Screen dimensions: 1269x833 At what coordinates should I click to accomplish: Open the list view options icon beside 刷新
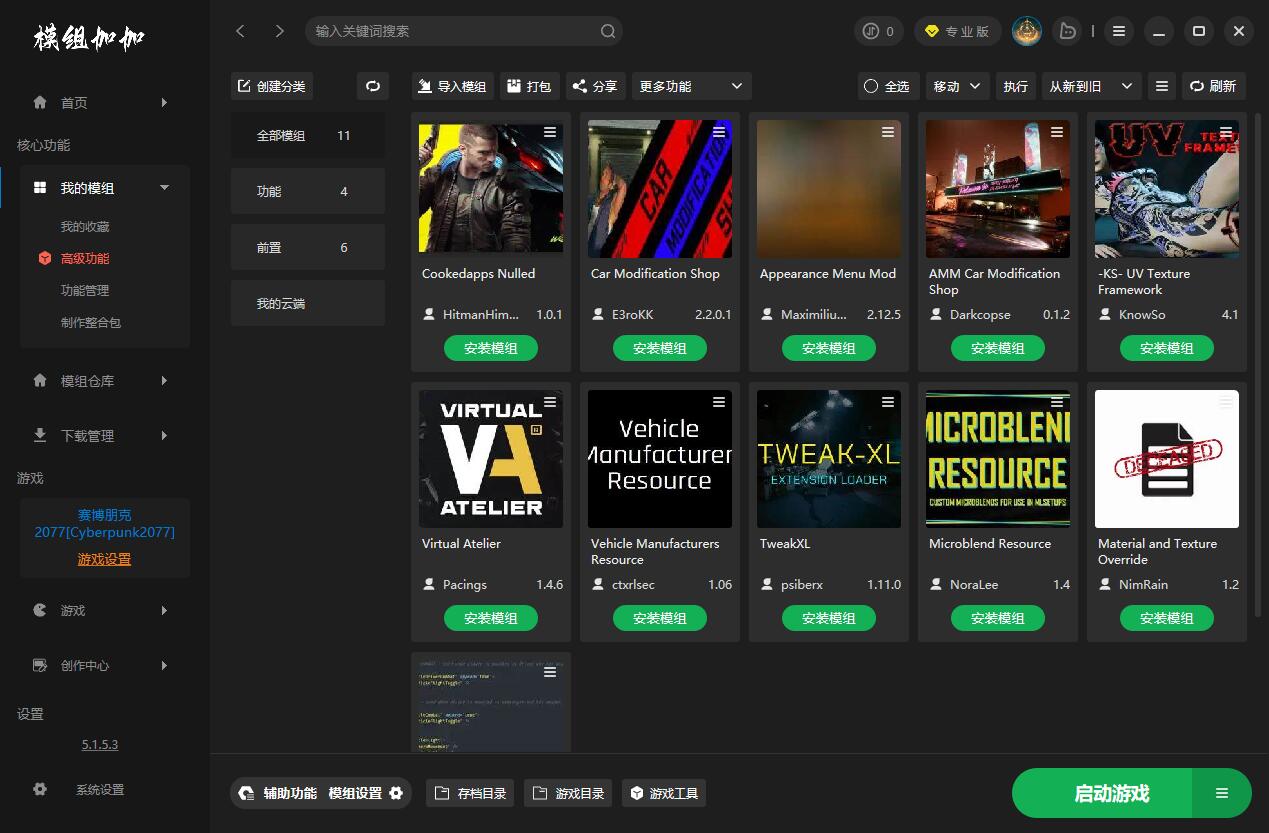(x=1161, y=86)
